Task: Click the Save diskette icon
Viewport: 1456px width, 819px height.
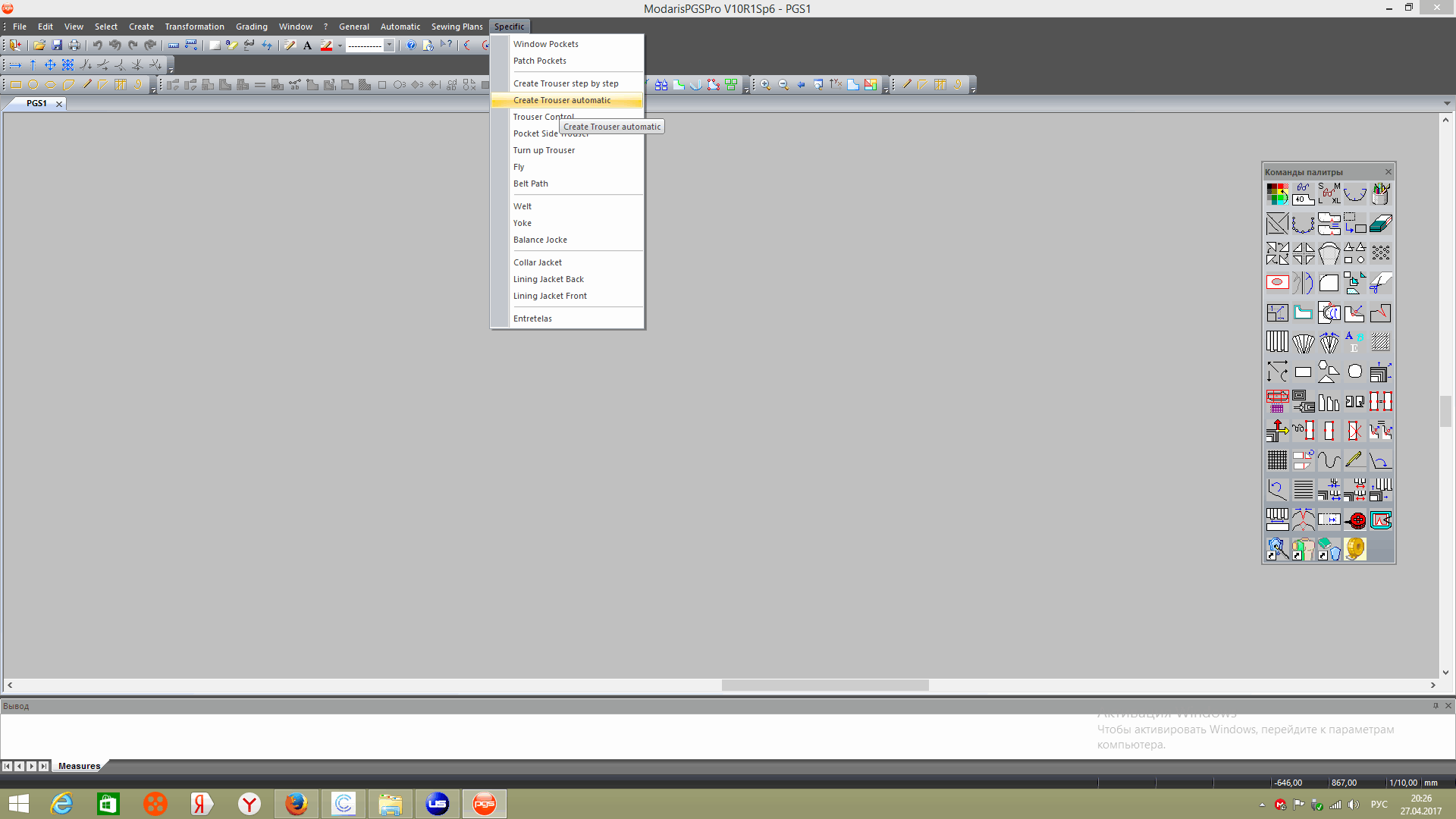Action: click(57, 45)
